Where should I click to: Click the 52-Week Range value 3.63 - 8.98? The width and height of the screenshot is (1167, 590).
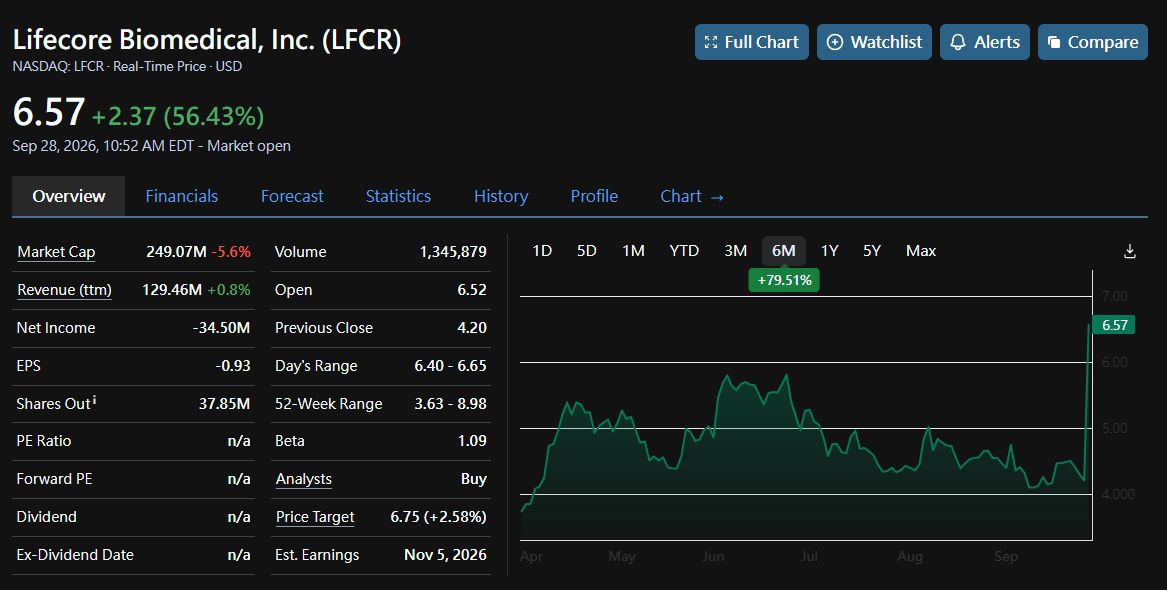[450, 404]
